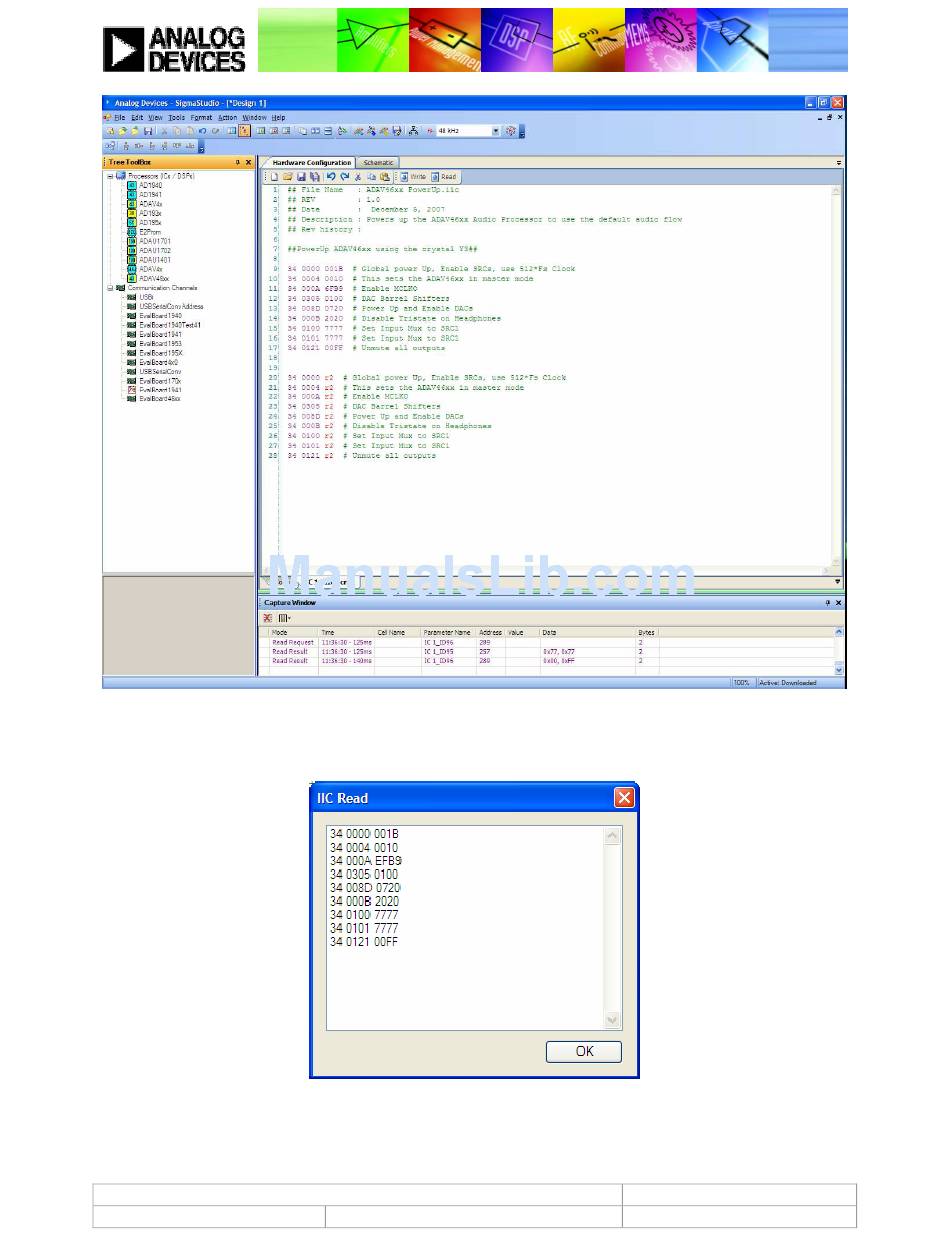
Task: Open the Capture Window columns dropdown
Action: click(x=284, y=618)
